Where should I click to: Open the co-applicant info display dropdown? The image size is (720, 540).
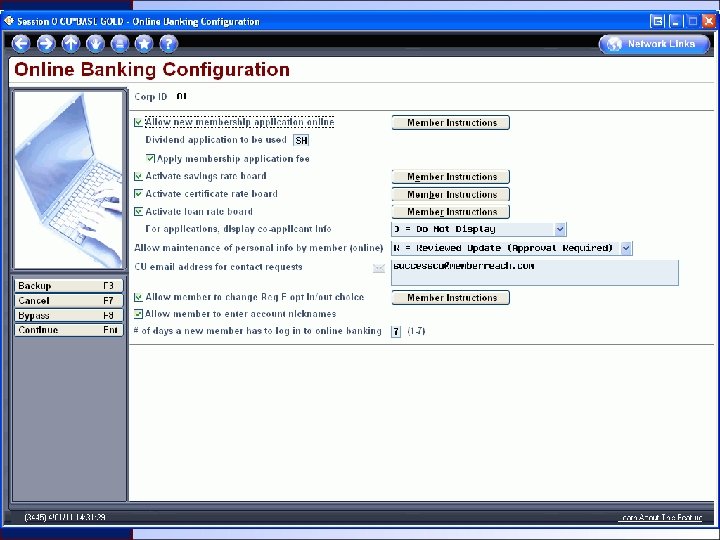point(560,229)
